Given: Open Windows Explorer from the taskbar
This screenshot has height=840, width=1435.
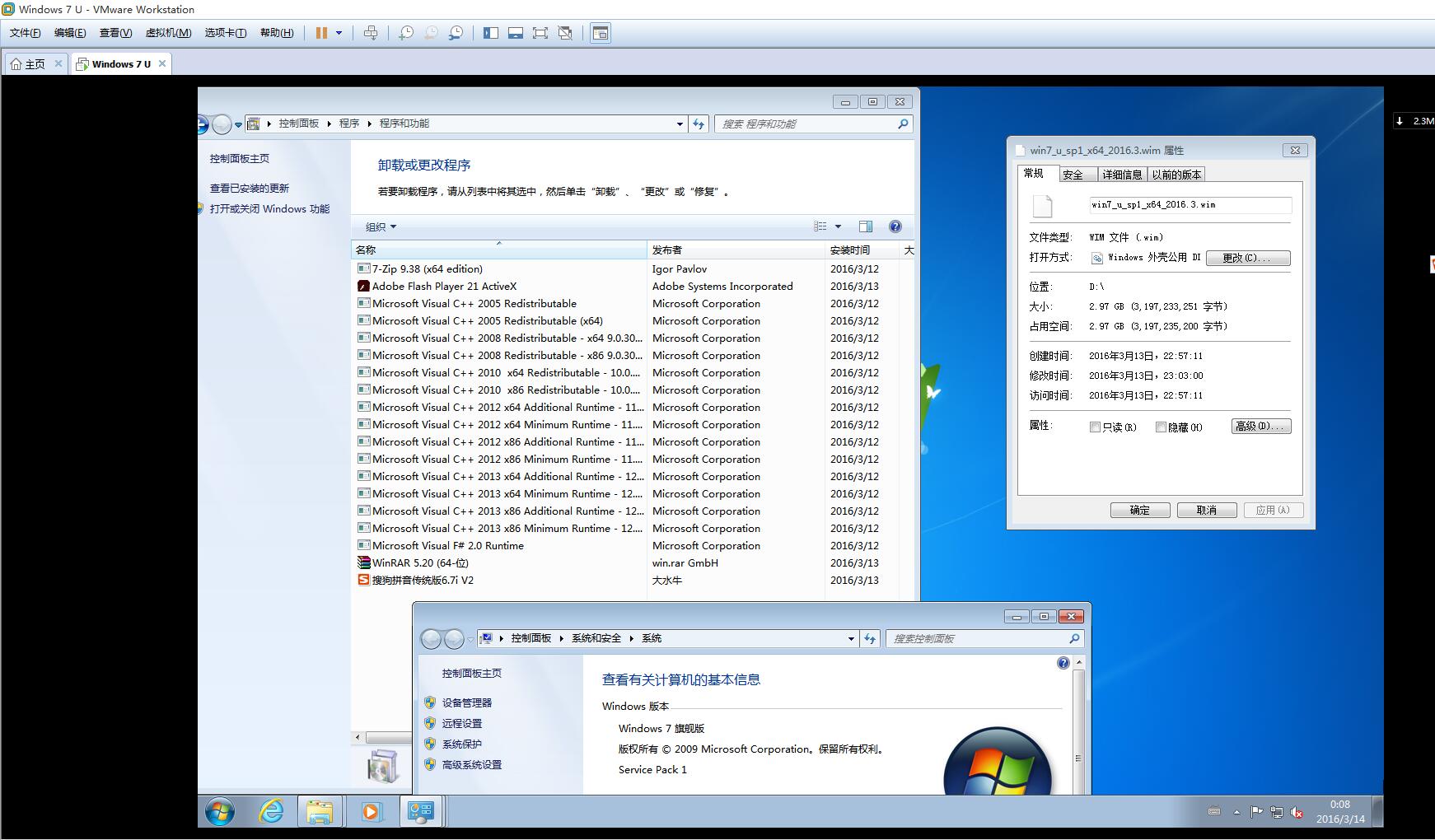Looking at the screenshot, I should [320, 812].
